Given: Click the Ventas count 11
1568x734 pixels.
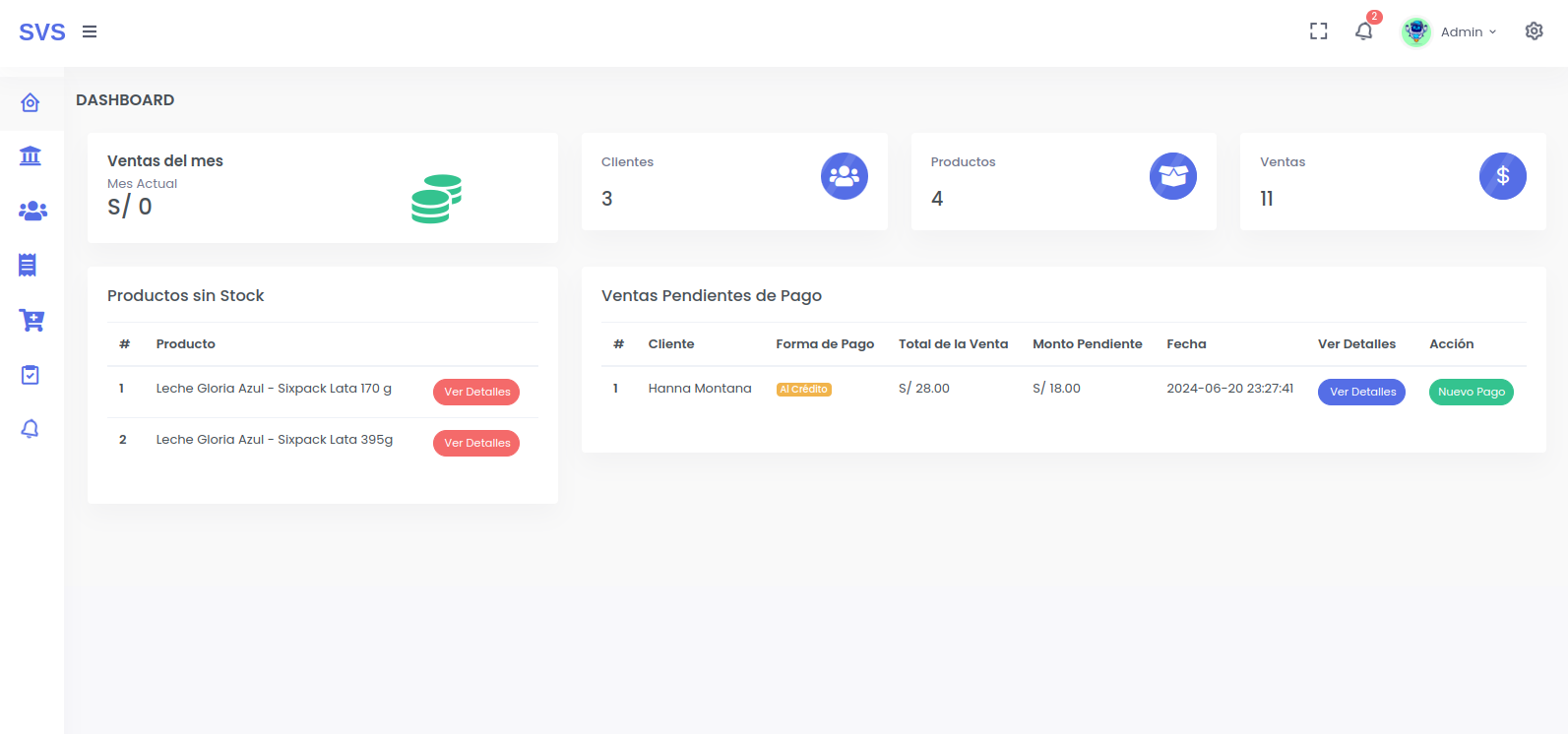Looking at the screenshot, I should (x=1267, y=199).
